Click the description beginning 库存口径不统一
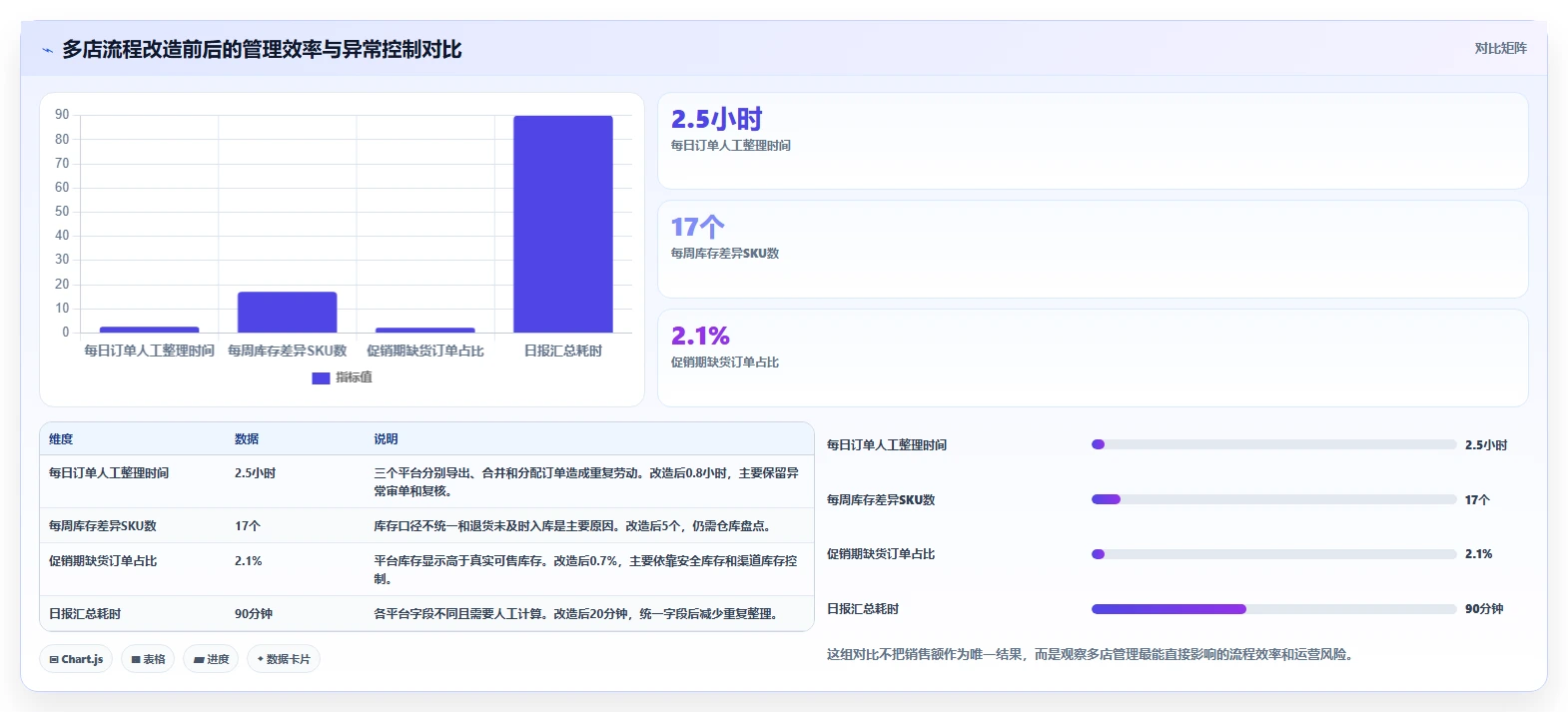1568x712 pixels. coord(572,526)
